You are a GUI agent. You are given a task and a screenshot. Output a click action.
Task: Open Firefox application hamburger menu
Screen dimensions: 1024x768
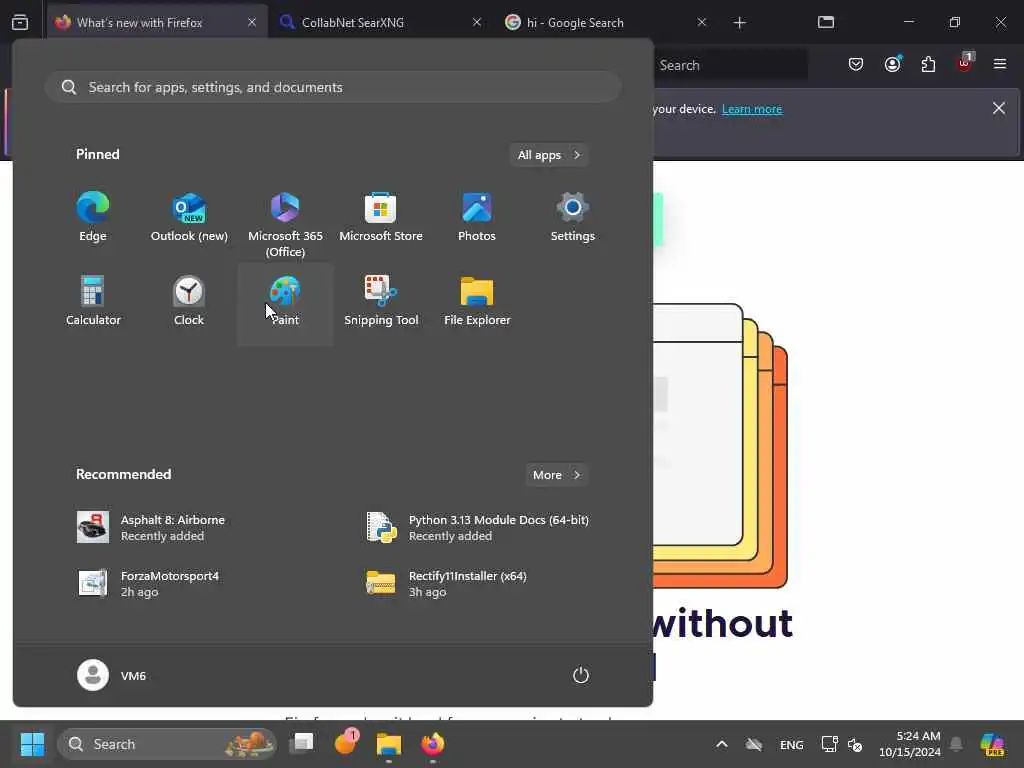coord(1000,64)
